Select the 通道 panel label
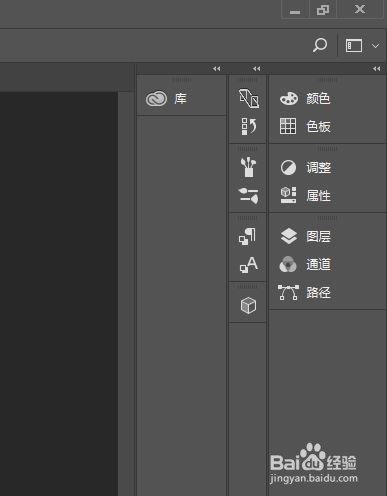 (318, 264)
